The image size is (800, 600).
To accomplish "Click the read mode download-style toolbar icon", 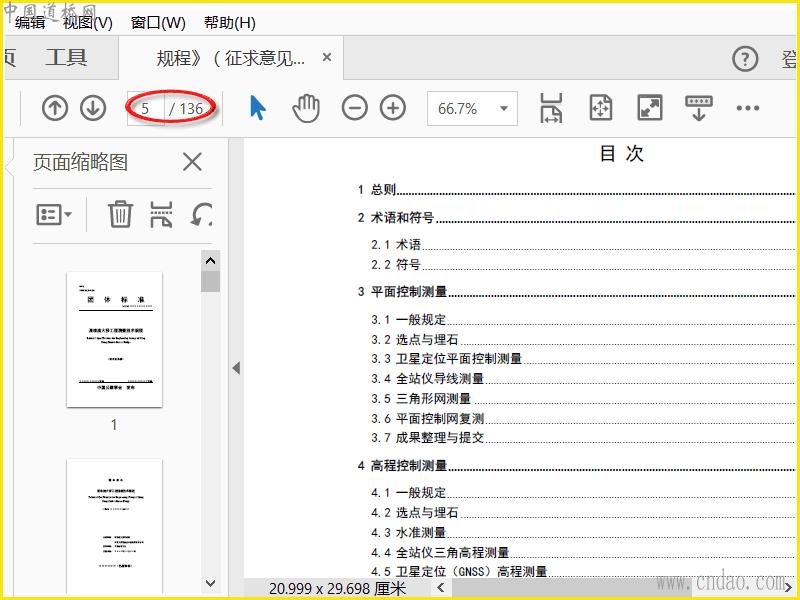I will coord(698,108).
